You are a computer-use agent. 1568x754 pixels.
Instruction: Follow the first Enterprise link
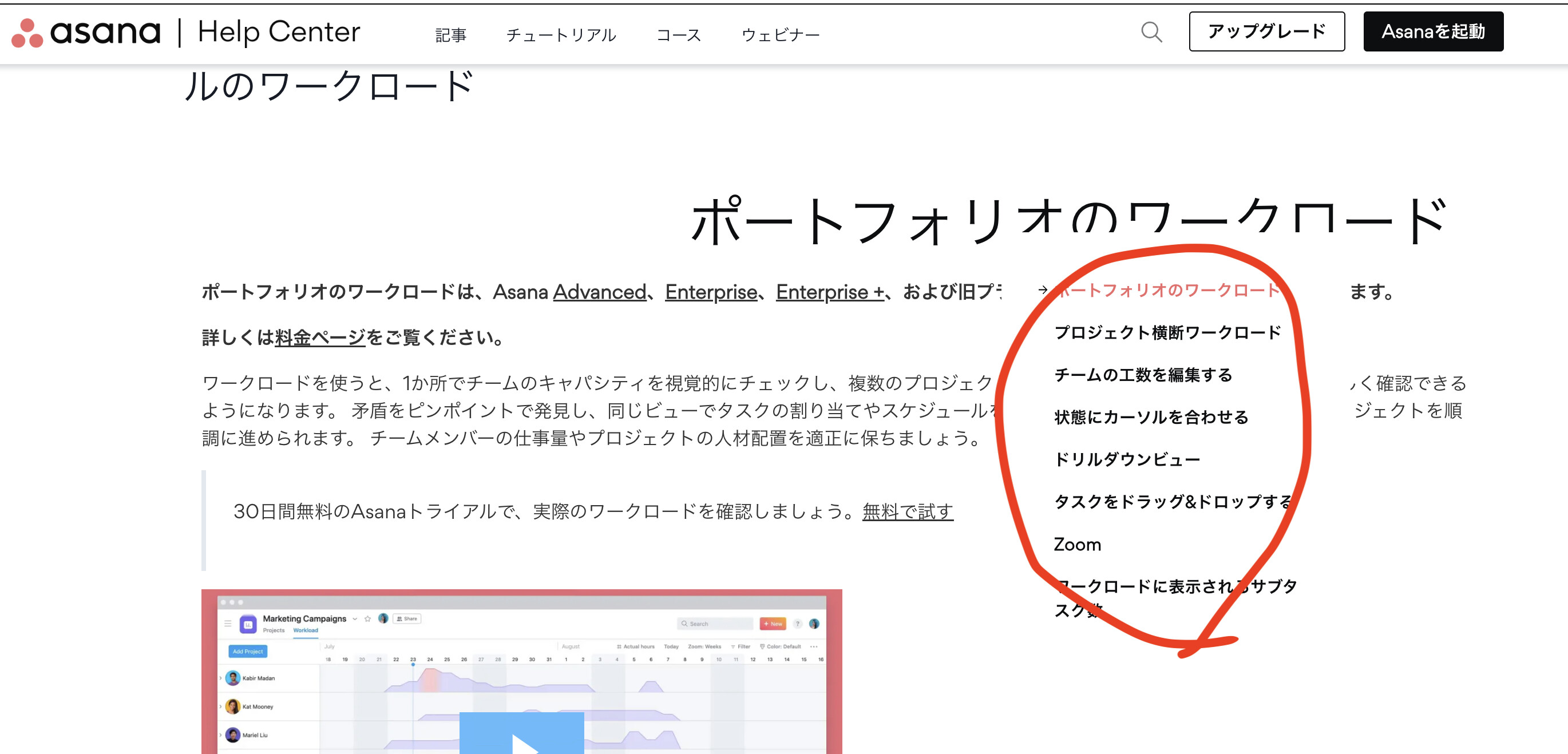tap(711, 292)
